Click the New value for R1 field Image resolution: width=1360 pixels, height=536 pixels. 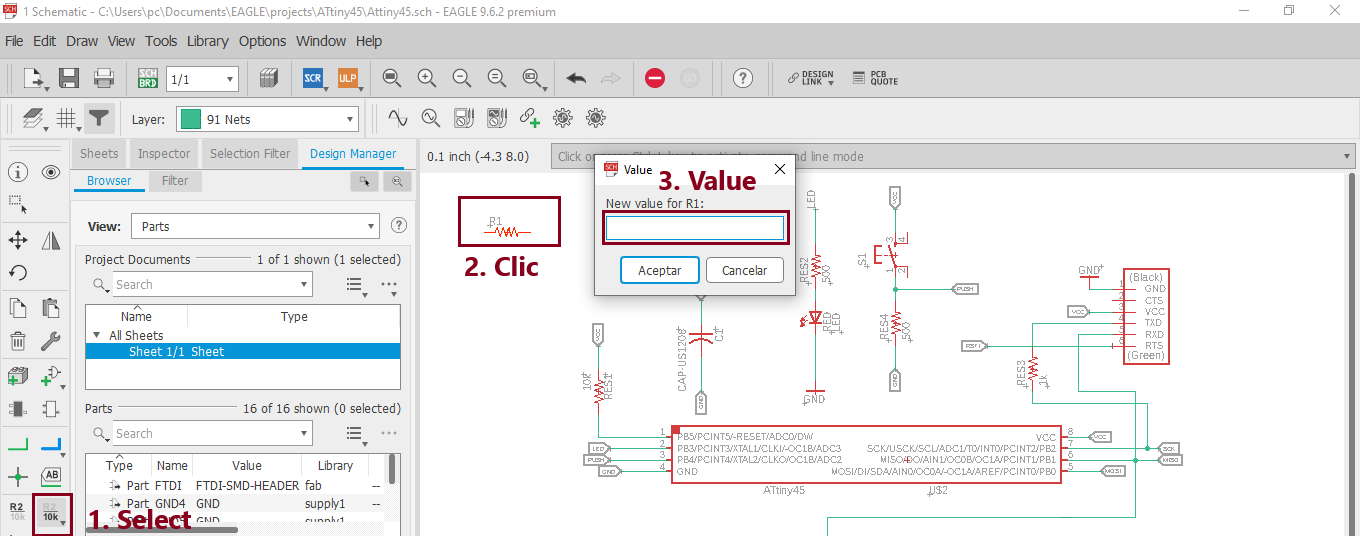click(x=695, y=228)
